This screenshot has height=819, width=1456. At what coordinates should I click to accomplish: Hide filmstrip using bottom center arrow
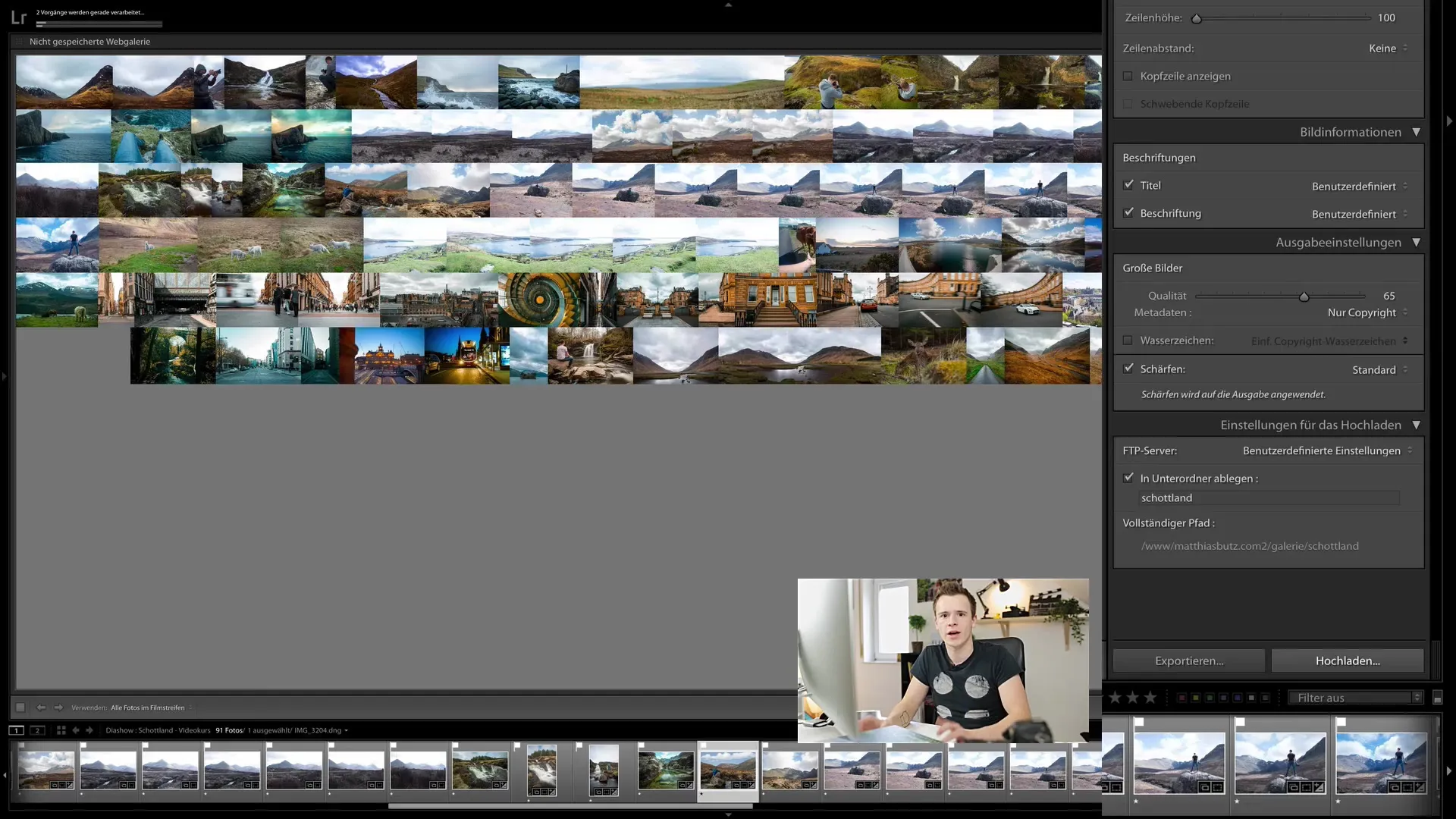(x=728, y=814)
